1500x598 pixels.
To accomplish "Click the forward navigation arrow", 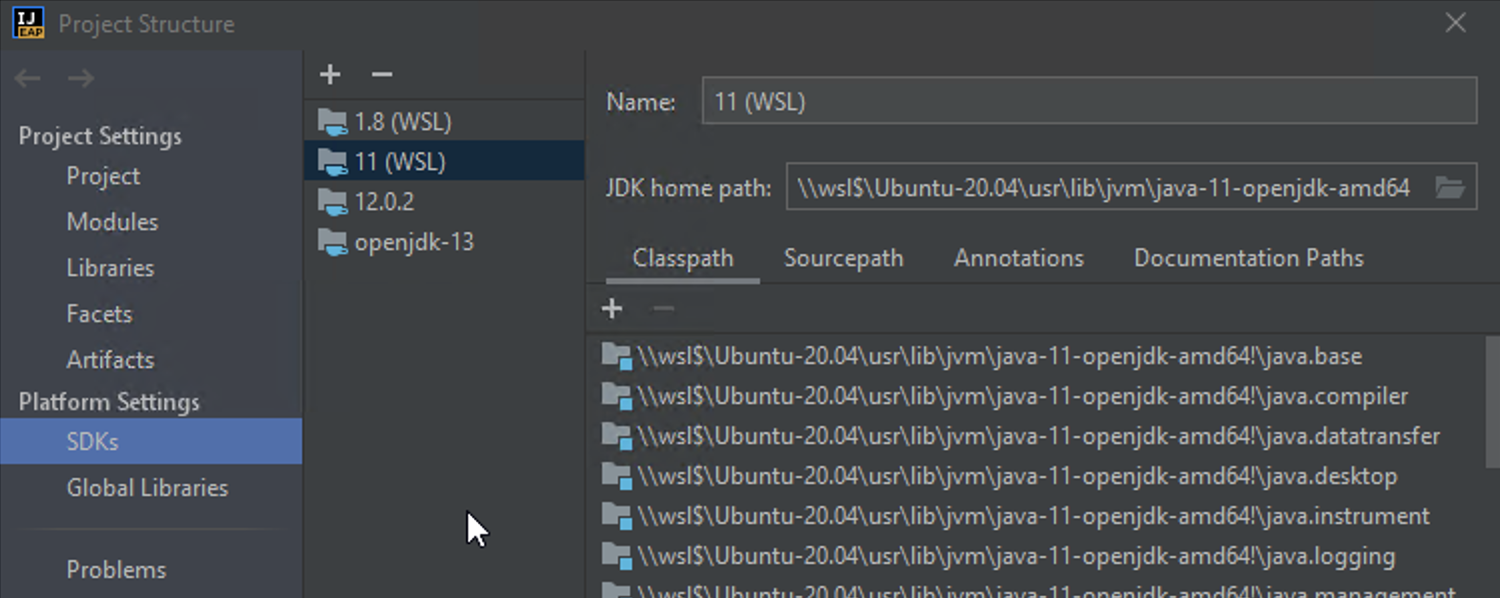I will pyautogui.click(x=80, y=78).
